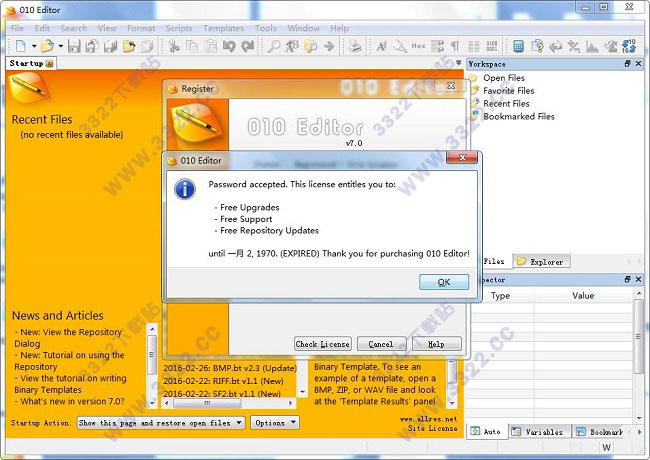The height and width of the screenshot is (460, 650).
Task: Close the Workspace panel
Action: [638, 63]
